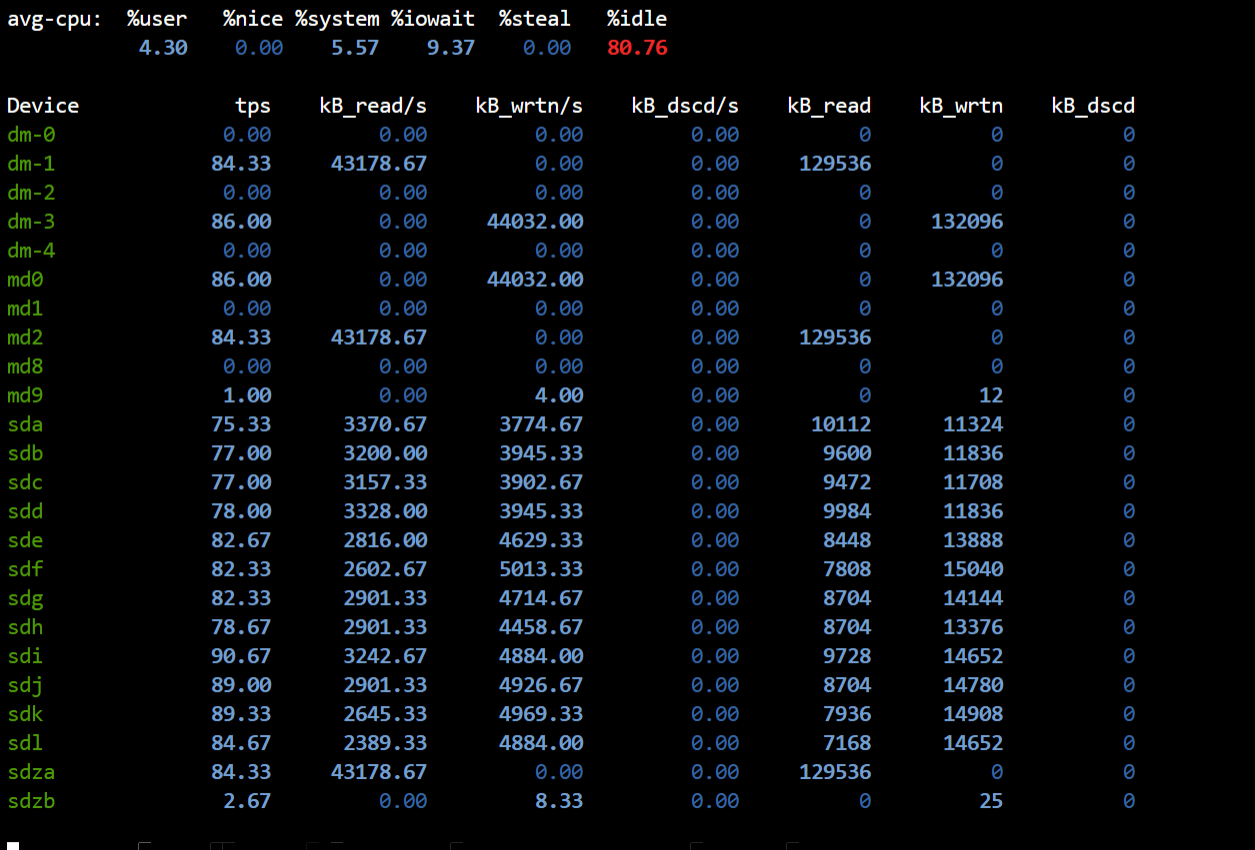Screen dimensions: 1255x850
Task: Click the sdg kB_wrtn value 14144
Action: tap(973, 599)
